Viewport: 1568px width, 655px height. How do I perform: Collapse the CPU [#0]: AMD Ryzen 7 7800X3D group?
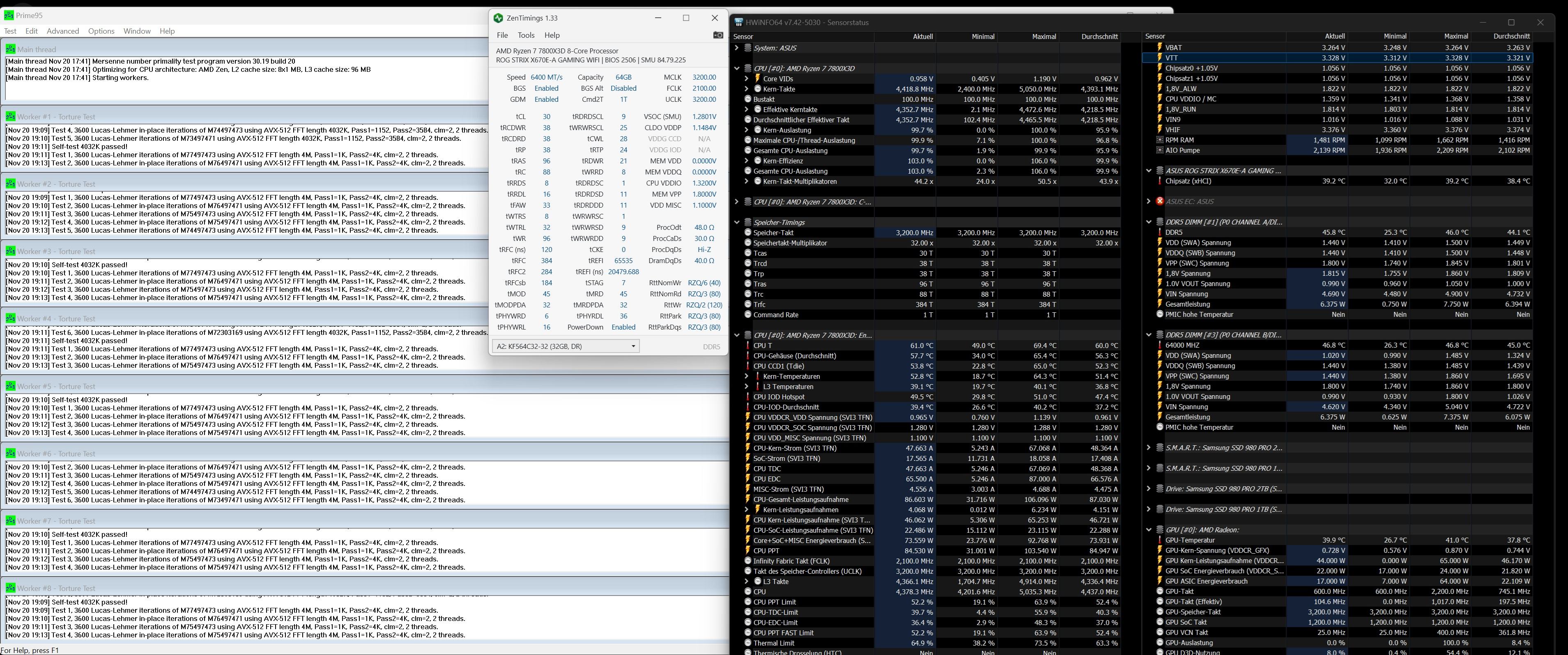click(736, 69)
